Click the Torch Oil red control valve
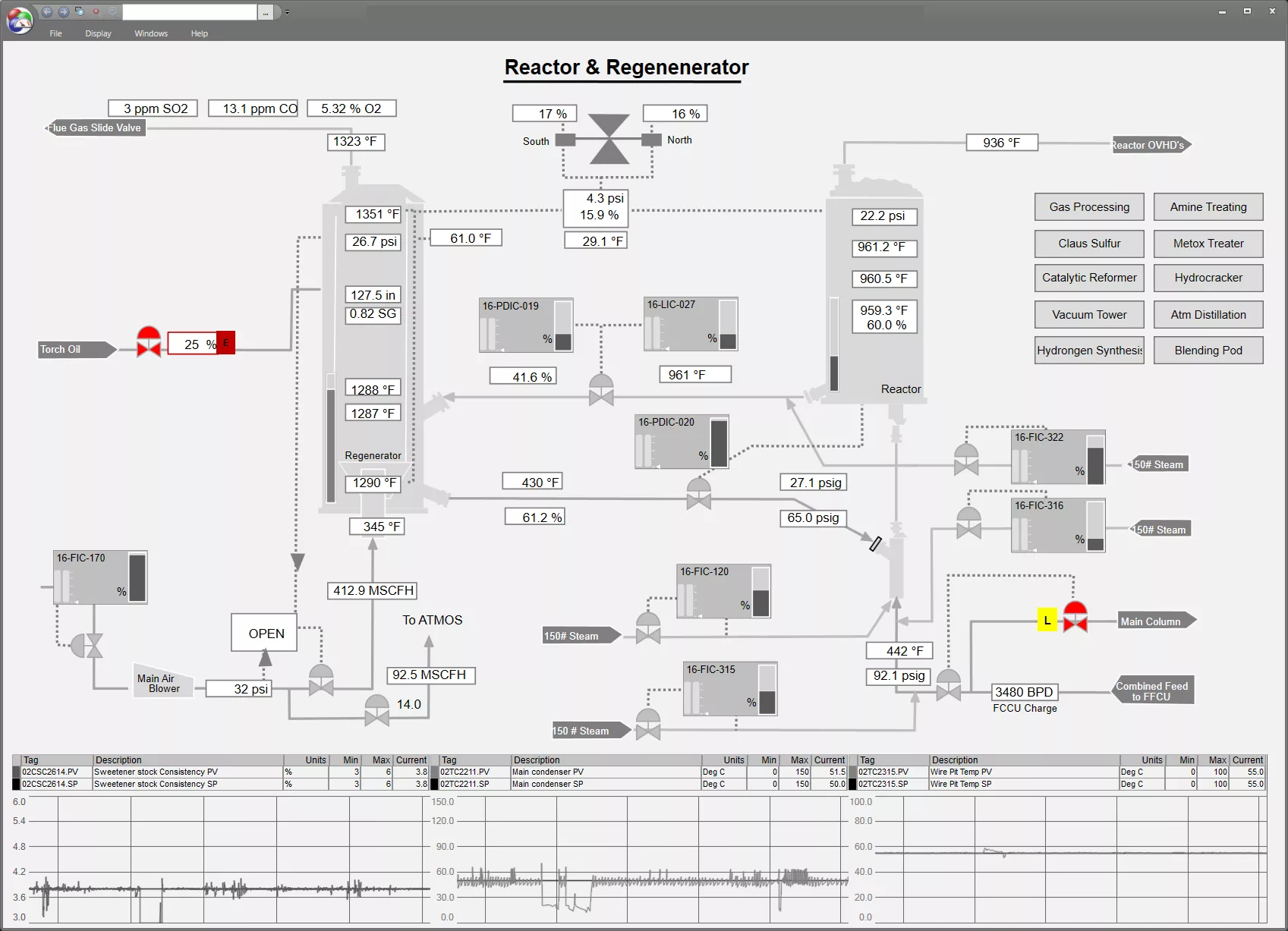 149,342
